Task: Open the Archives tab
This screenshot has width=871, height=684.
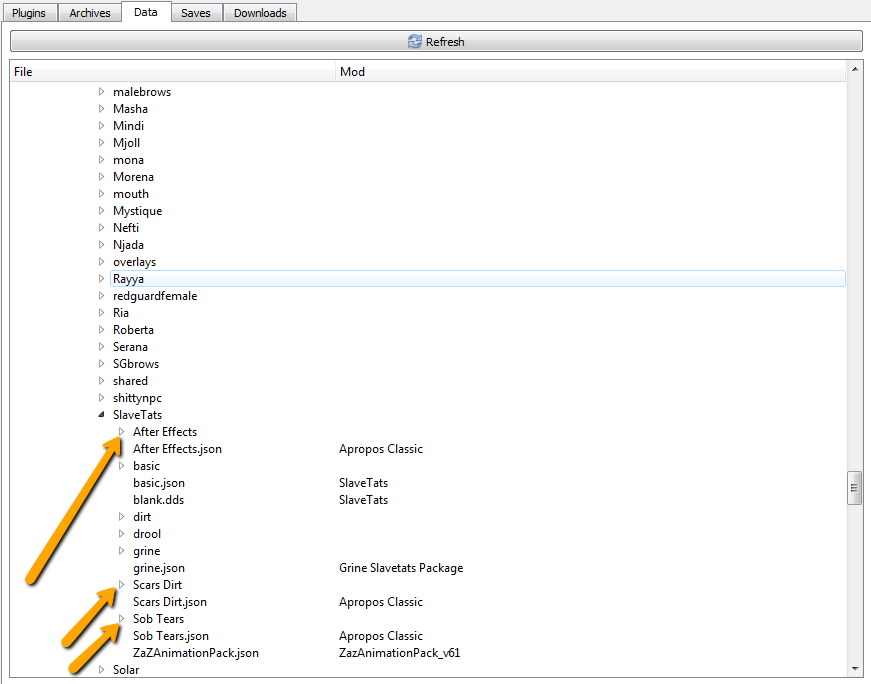Action: (90, 13)
